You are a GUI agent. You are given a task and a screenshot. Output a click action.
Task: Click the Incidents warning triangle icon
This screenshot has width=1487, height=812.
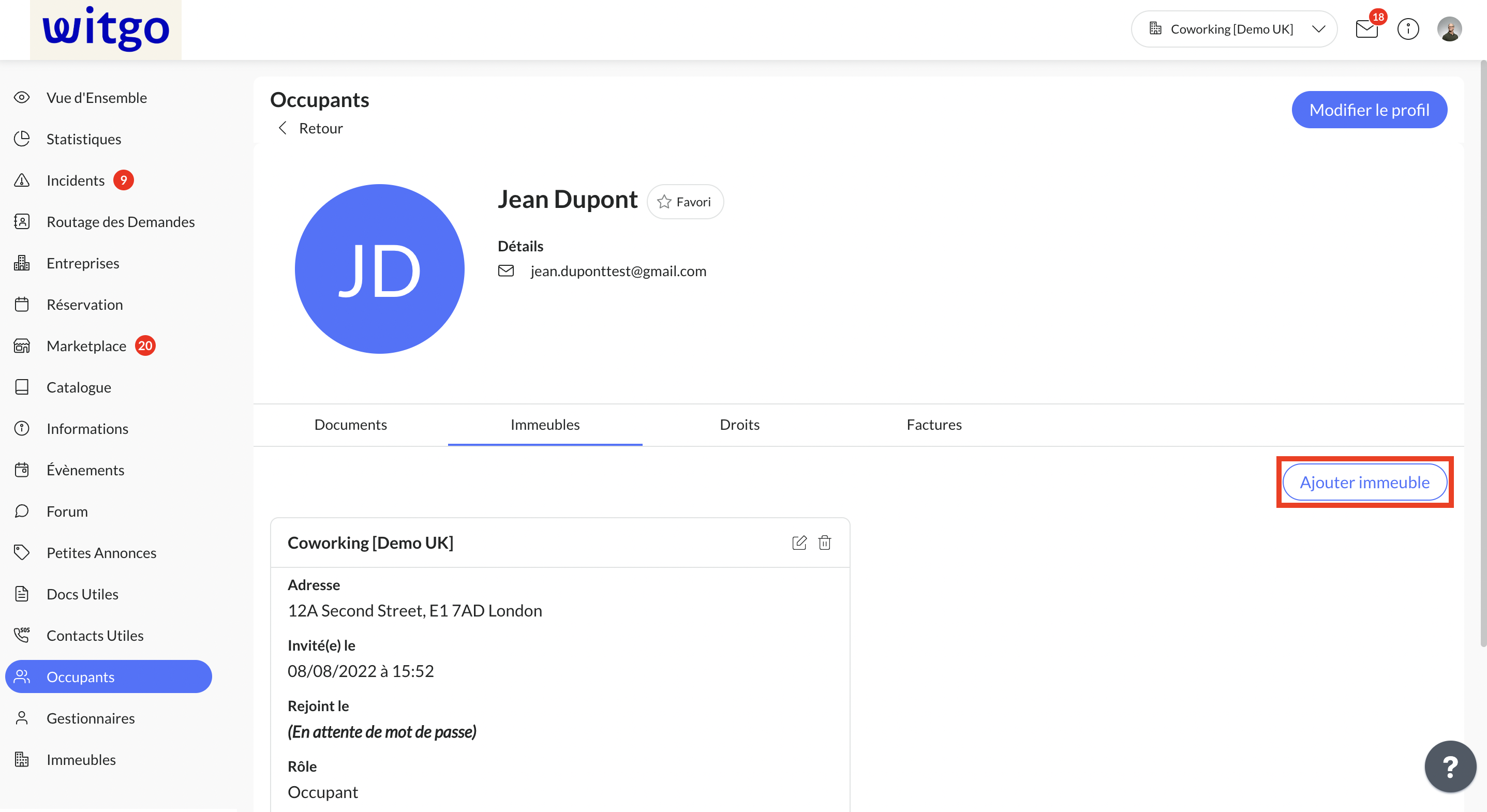point(22,180)
